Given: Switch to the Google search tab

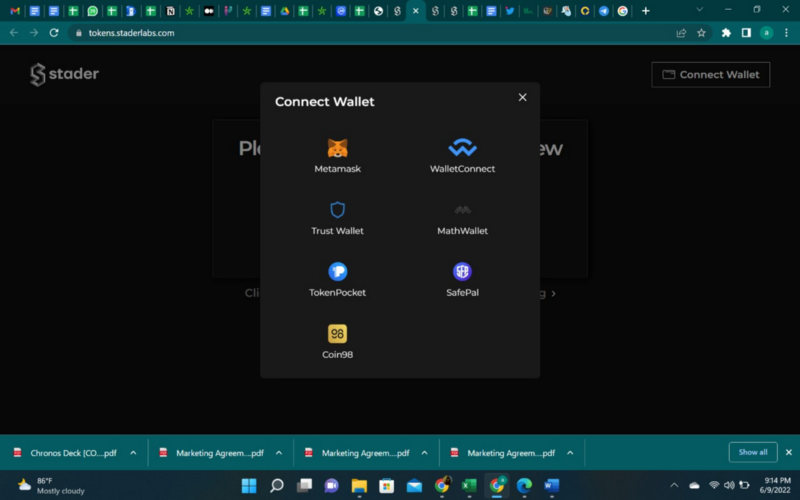Looking at the screenshot, I should pos(622,11).
